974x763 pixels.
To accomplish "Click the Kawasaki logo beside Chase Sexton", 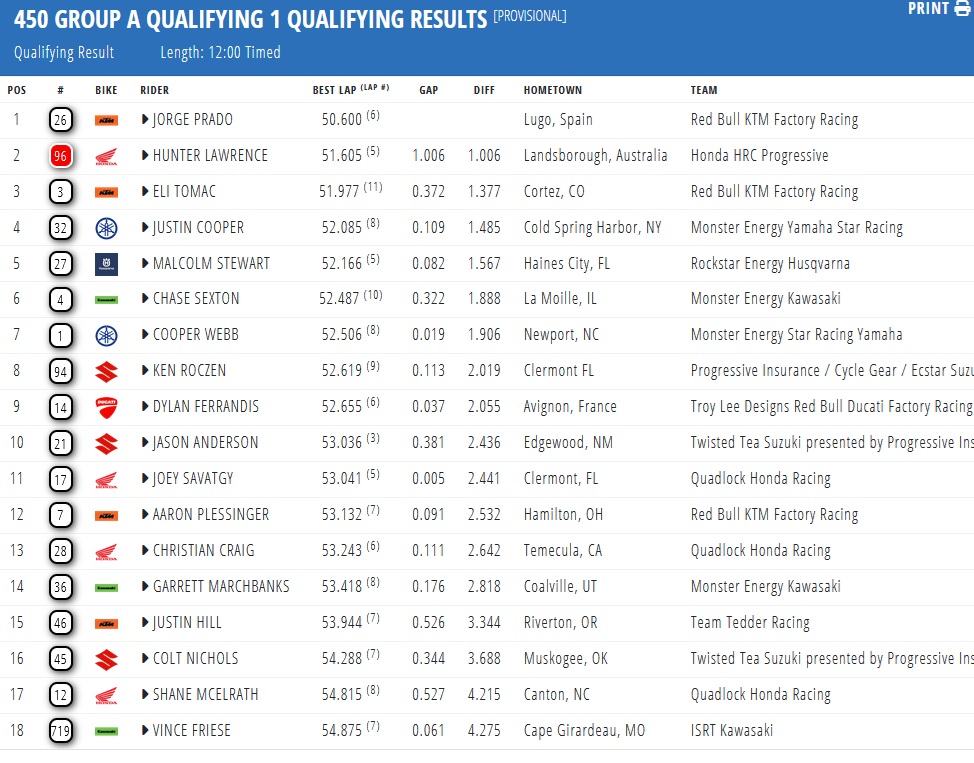I will pyautogui.click(x=106, y=299).
